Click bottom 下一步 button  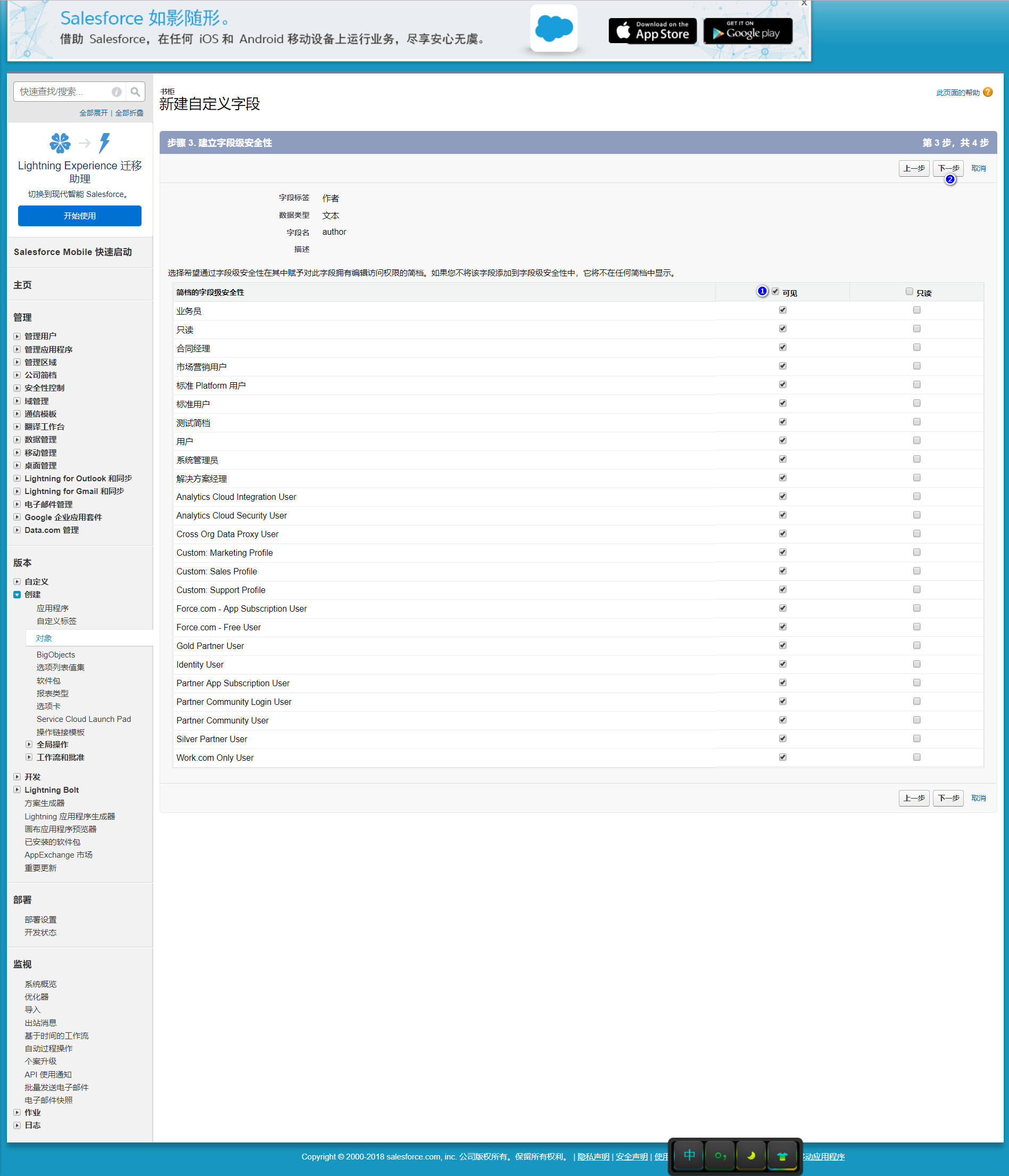point(948,798)
